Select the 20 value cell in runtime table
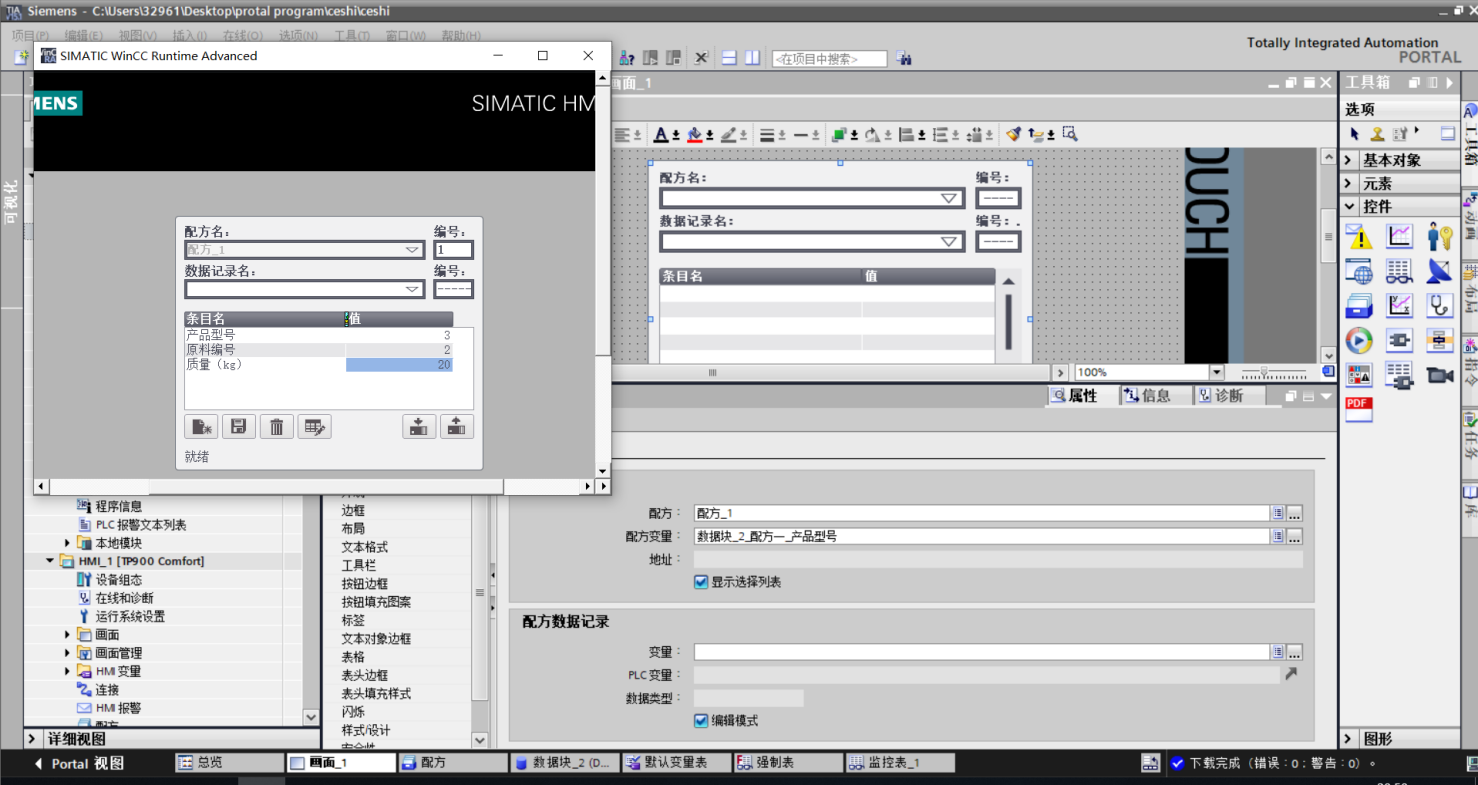 click(399, 365)
